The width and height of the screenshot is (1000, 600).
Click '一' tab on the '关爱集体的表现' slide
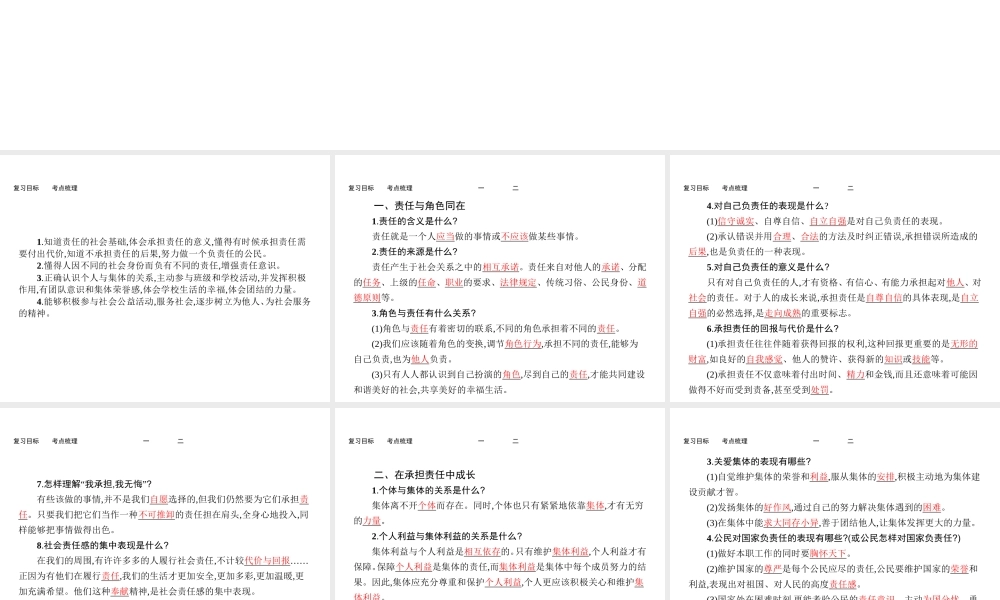[816, 441]
